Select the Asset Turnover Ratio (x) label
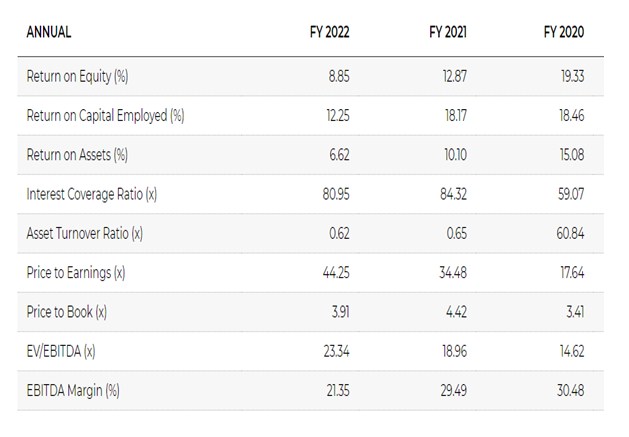The image size is (629, 437). click(x=84, y=233)
